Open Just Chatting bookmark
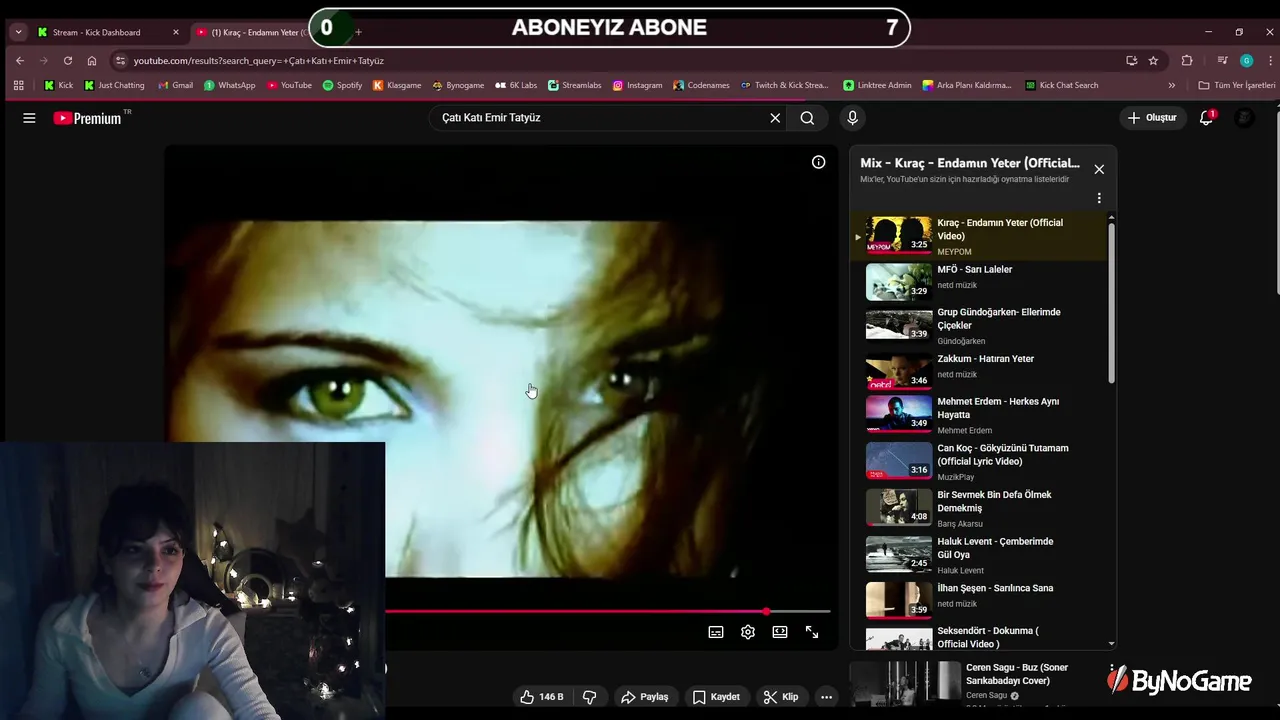Image resolution: width=1280 pixels, height=720 pixels. point(114,85)
